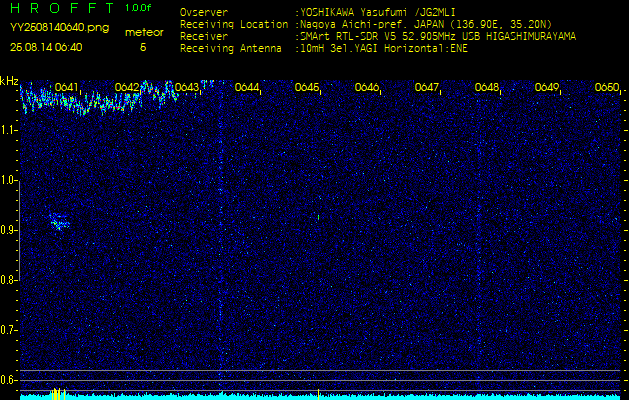Click the colorful noise band at the top left
This screenshot has width=629, height=400.
pos(100,98)
